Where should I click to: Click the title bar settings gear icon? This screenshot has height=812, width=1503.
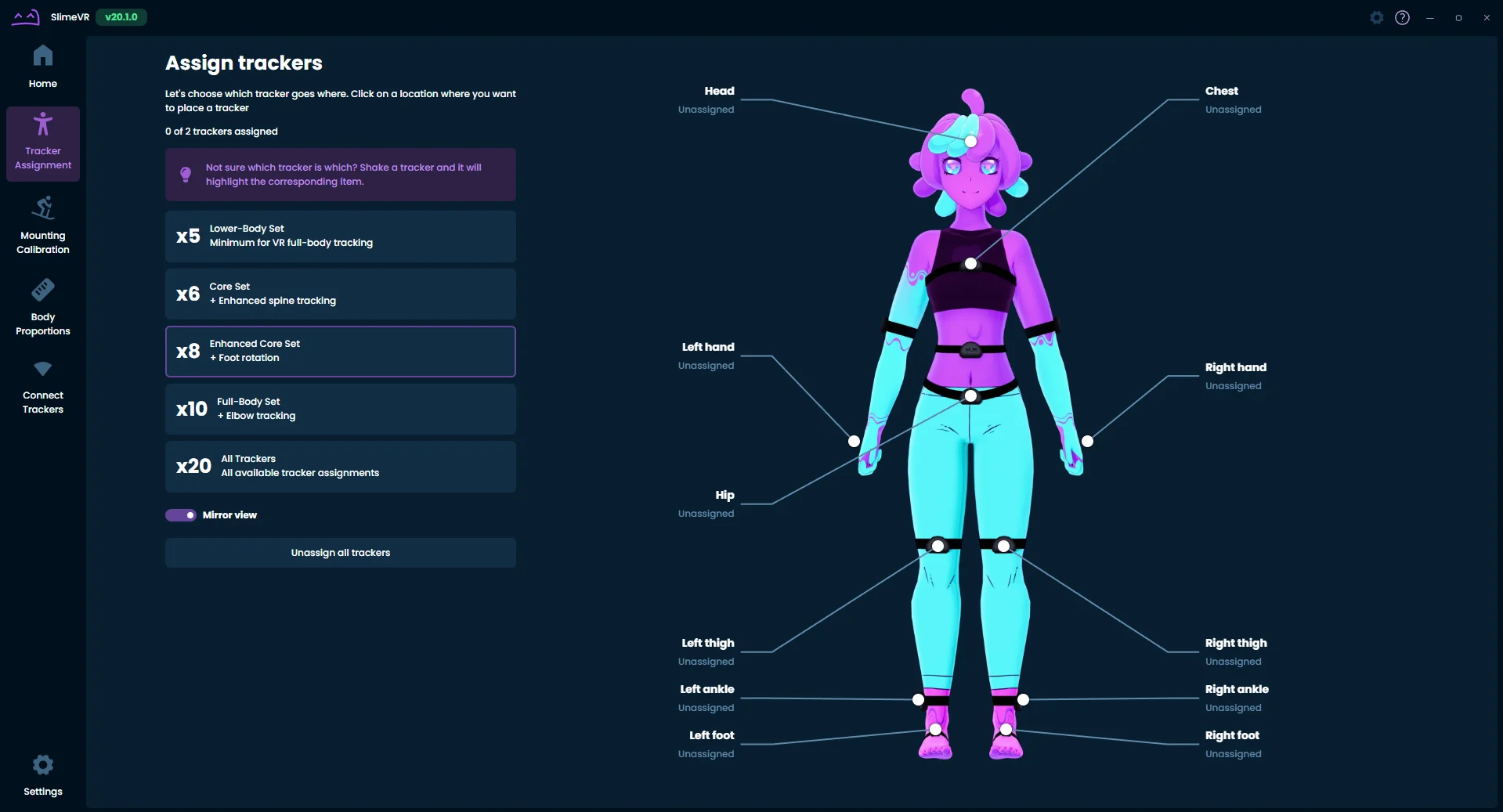pos(1377,17)
